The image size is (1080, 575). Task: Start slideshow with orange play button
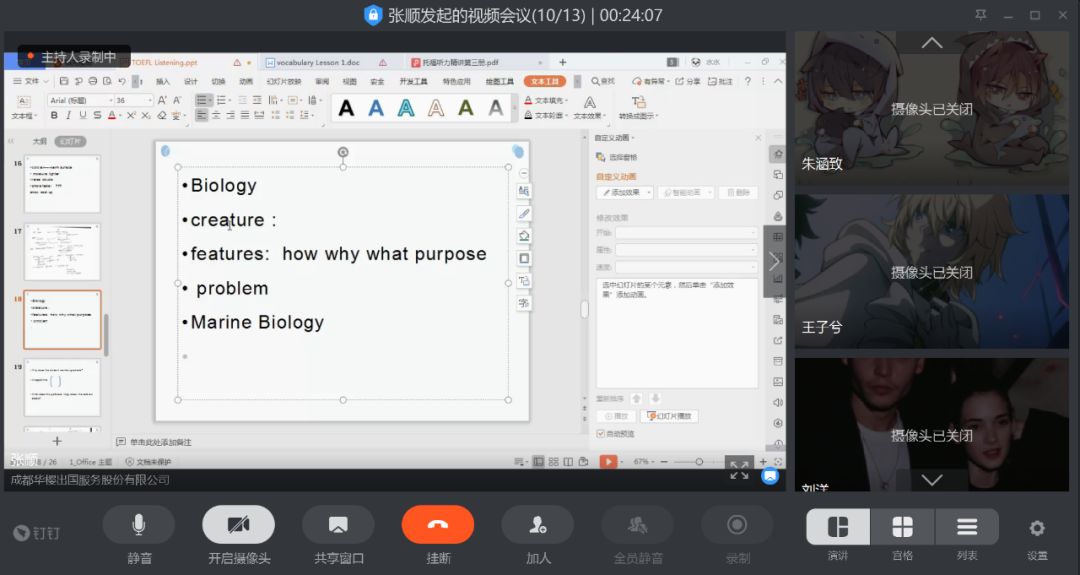[x=608, y=461]
